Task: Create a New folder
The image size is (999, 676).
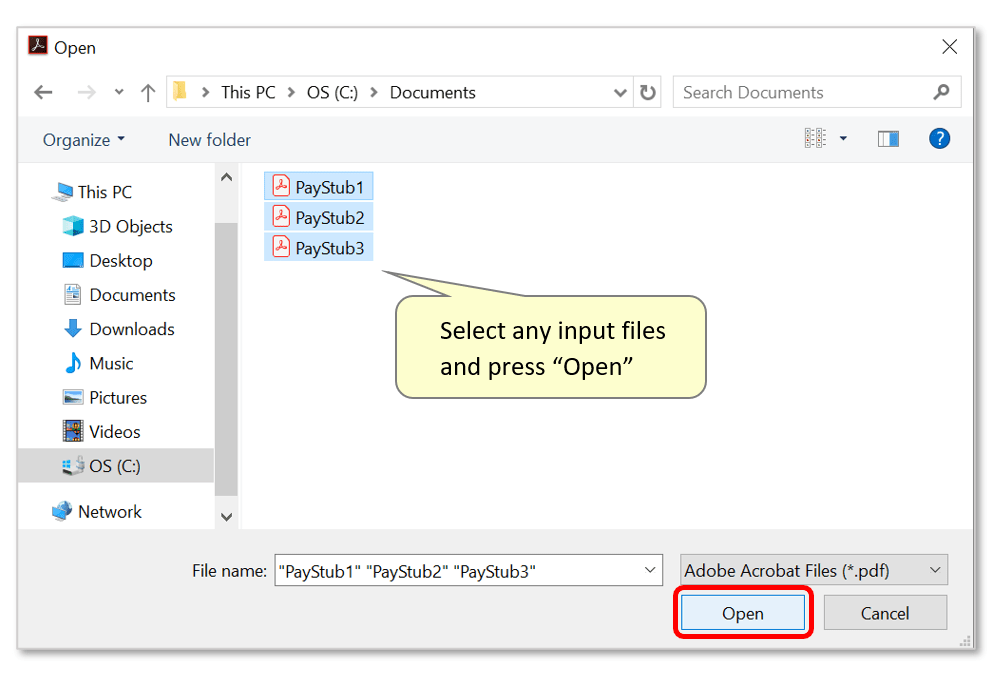Action: click(x=210, y=140)
